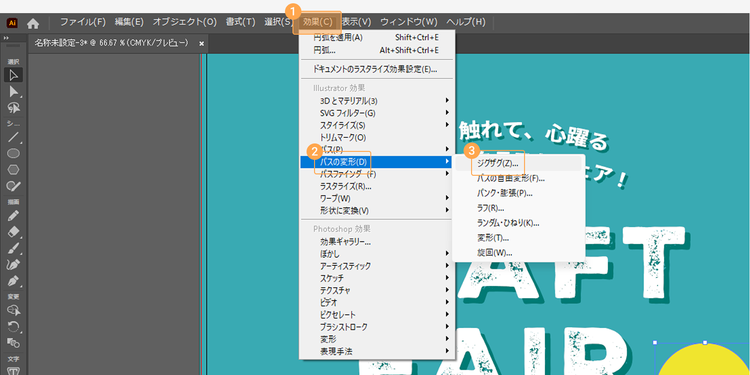Expand the ぼかし submenu
The height and width of the screenshot is (375, 750).
coord(377,254)
